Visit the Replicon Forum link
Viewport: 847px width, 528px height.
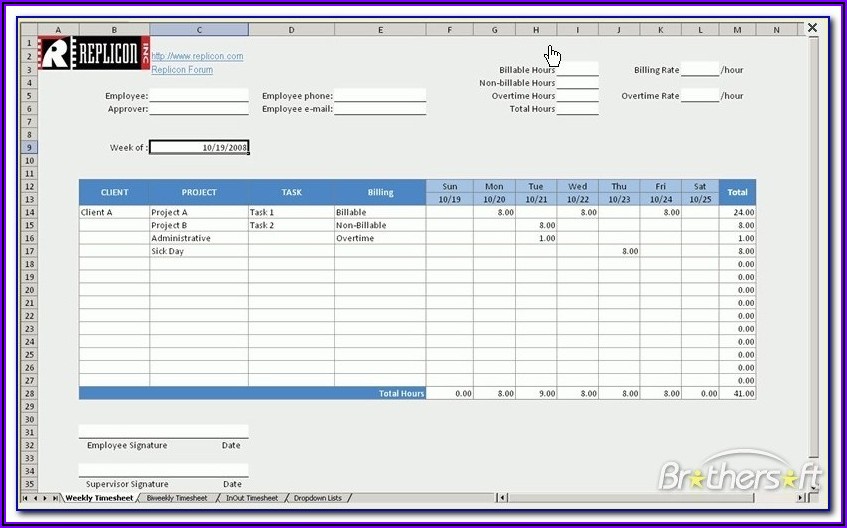point(182,70)
